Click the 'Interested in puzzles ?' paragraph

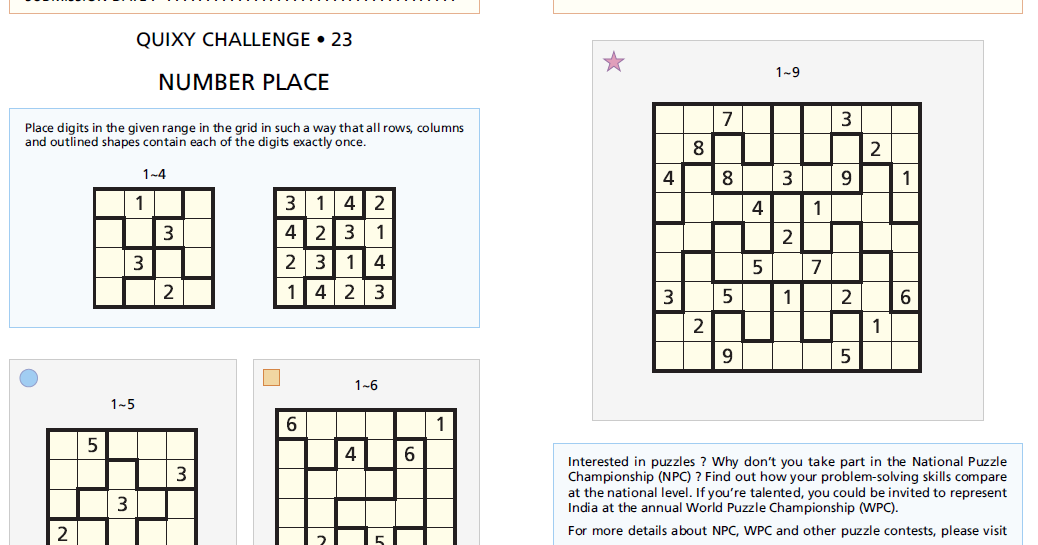coord(787,484)
